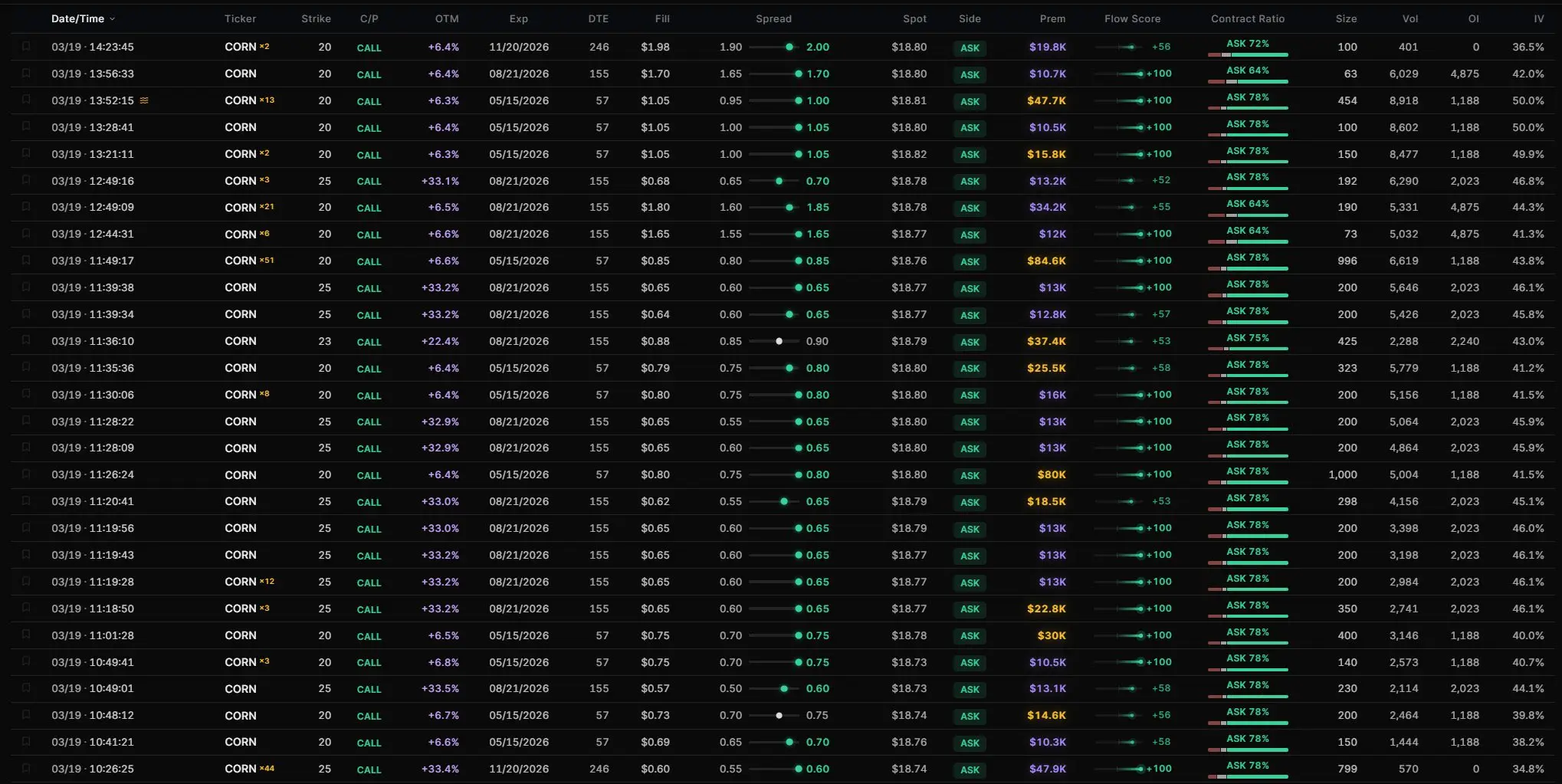The height and width of the screenshot is (784, 1562).
Task: Select the Side column header
Action: [x=970, y=18]
